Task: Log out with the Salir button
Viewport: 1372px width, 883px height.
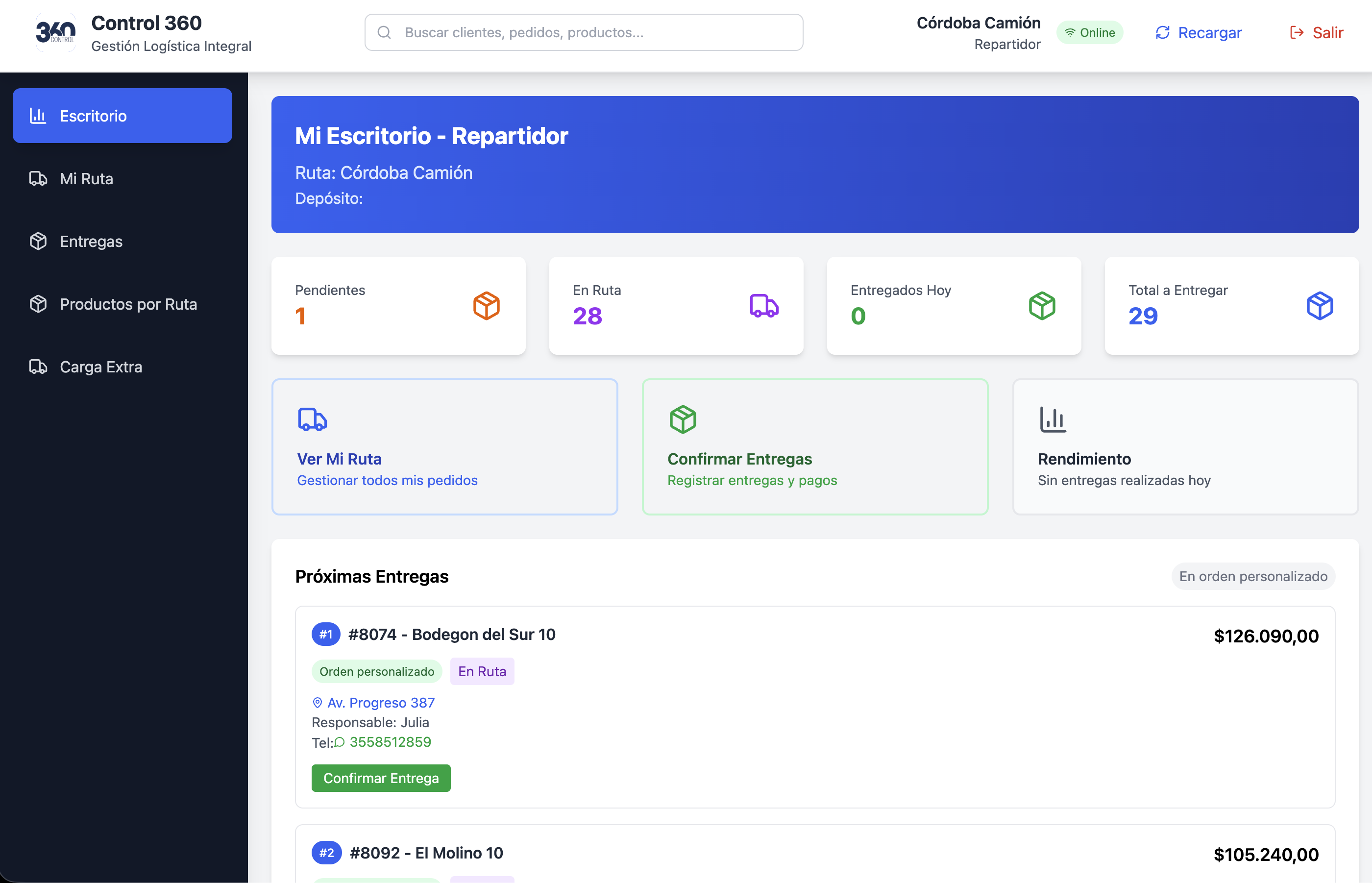Action: point(1317,33)
